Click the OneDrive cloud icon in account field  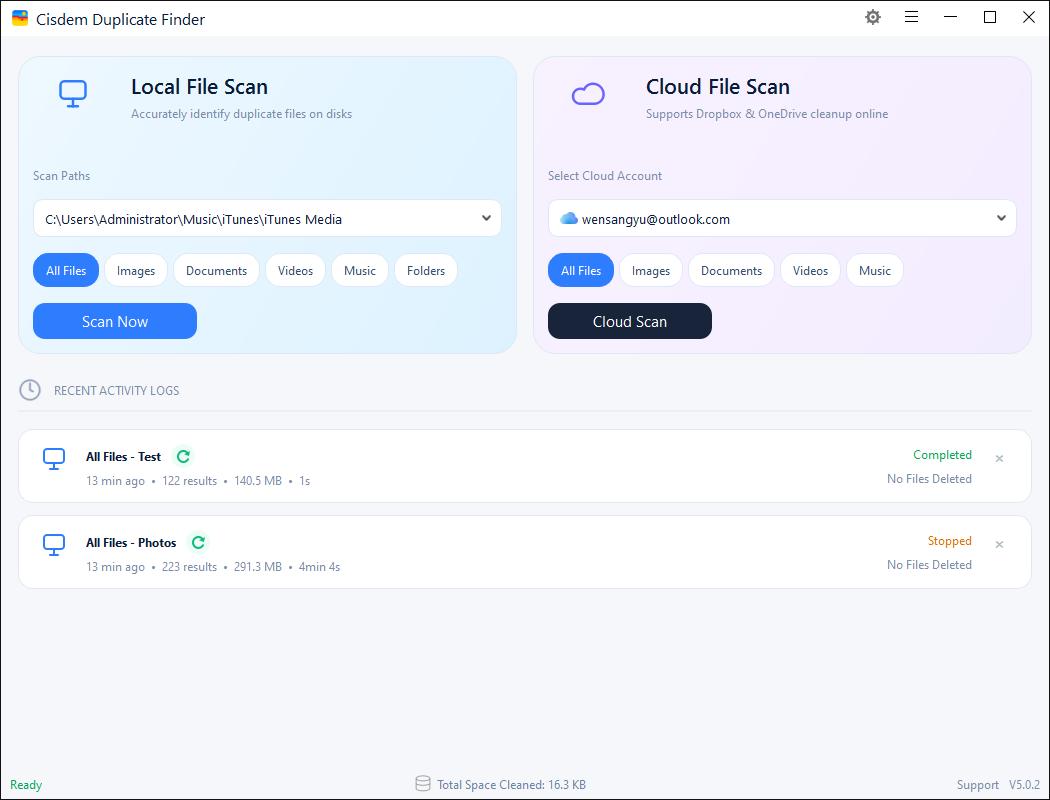pyautogui.click(x=569, y=218)
